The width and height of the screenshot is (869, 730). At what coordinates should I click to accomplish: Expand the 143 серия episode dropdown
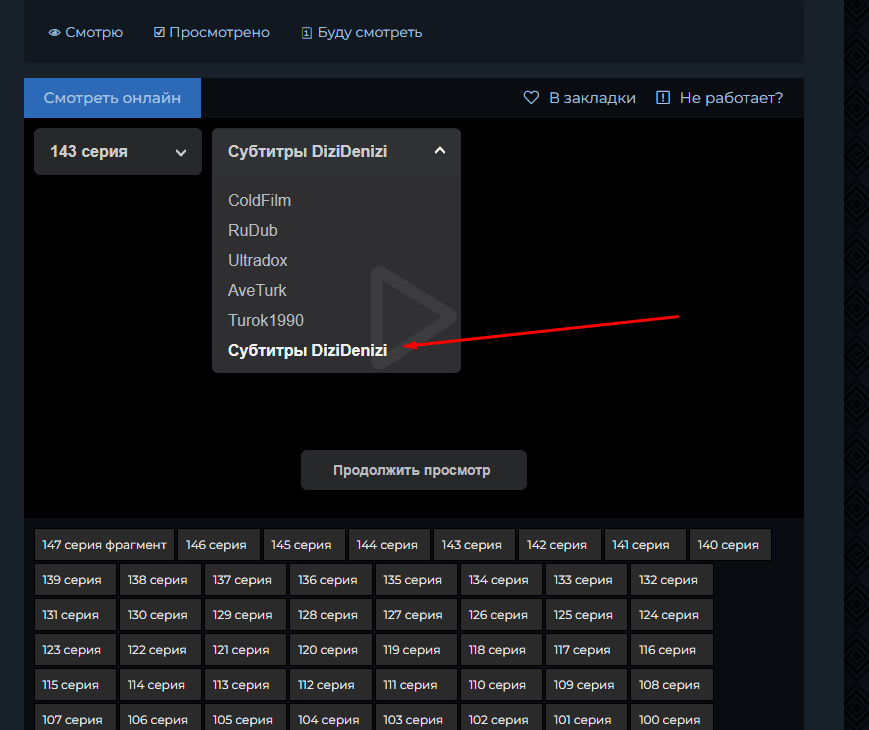118,152
